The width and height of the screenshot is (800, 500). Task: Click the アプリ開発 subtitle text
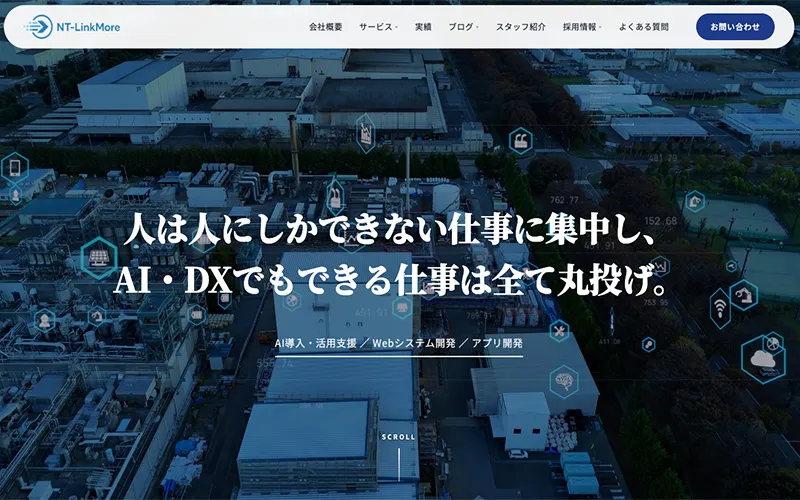click(497, 343)
